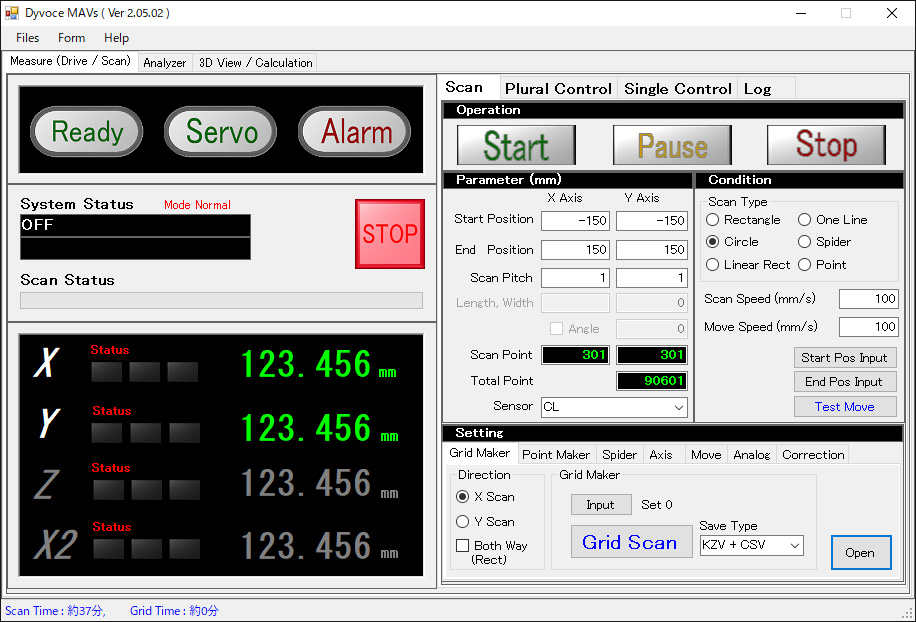Image resolution: width=916 pixels, height=622 pixels.
Task: Enable the Both Way (Rect) checkbox
Action: tap(463, 546)
